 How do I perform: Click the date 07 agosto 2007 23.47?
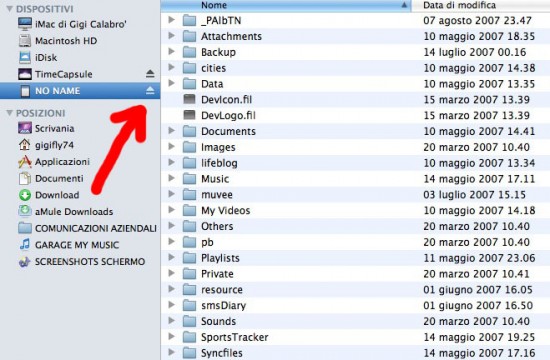(x=477, y=20)
